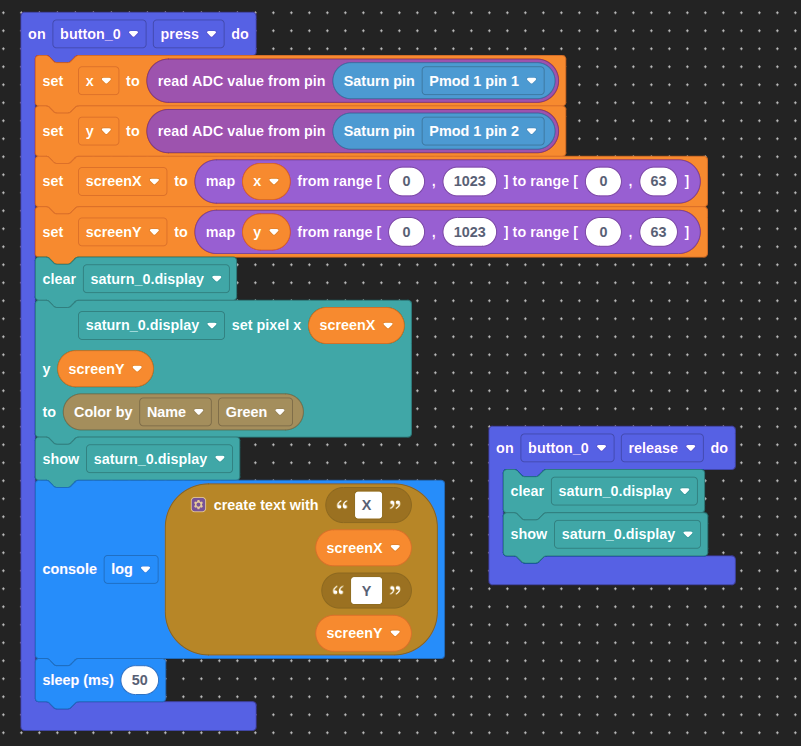The width and height of the screenshot is (801, 746).
Task: Open the release event type dropdown
Action: 662,449
